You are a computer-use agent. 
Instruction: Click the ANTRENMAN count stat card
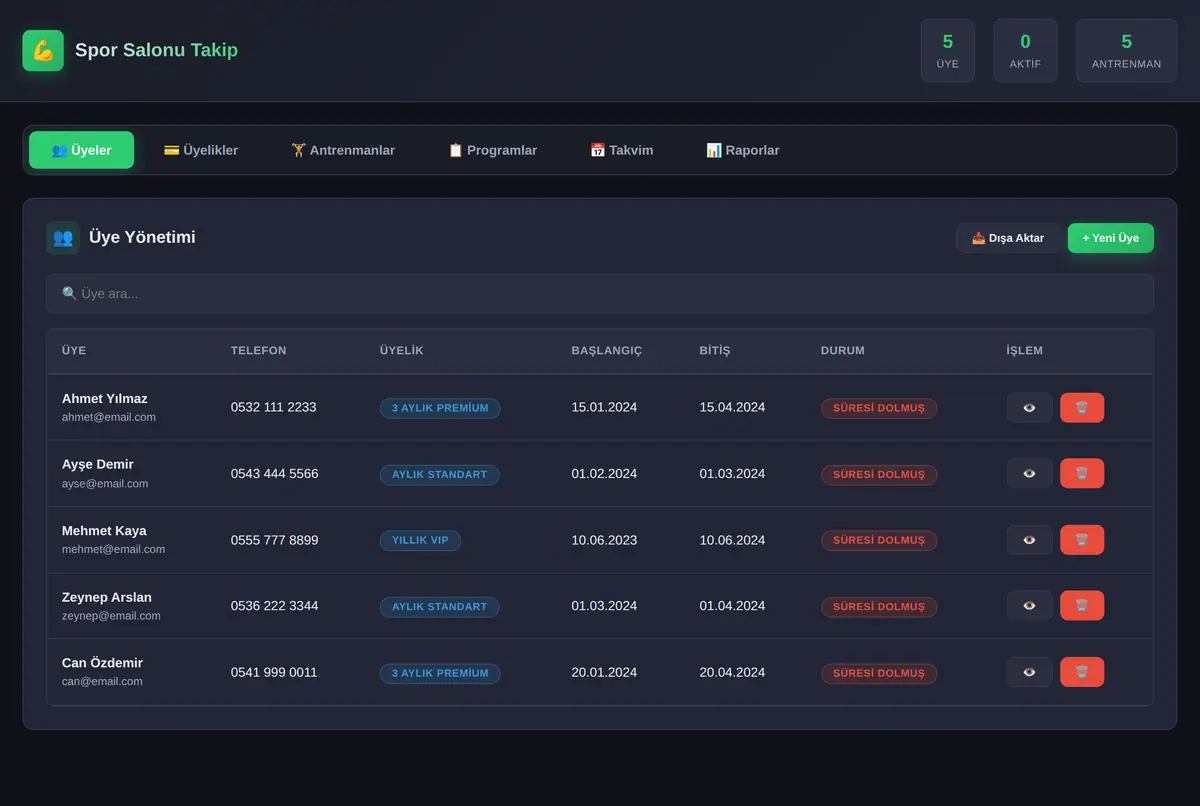click(1127, 51)
